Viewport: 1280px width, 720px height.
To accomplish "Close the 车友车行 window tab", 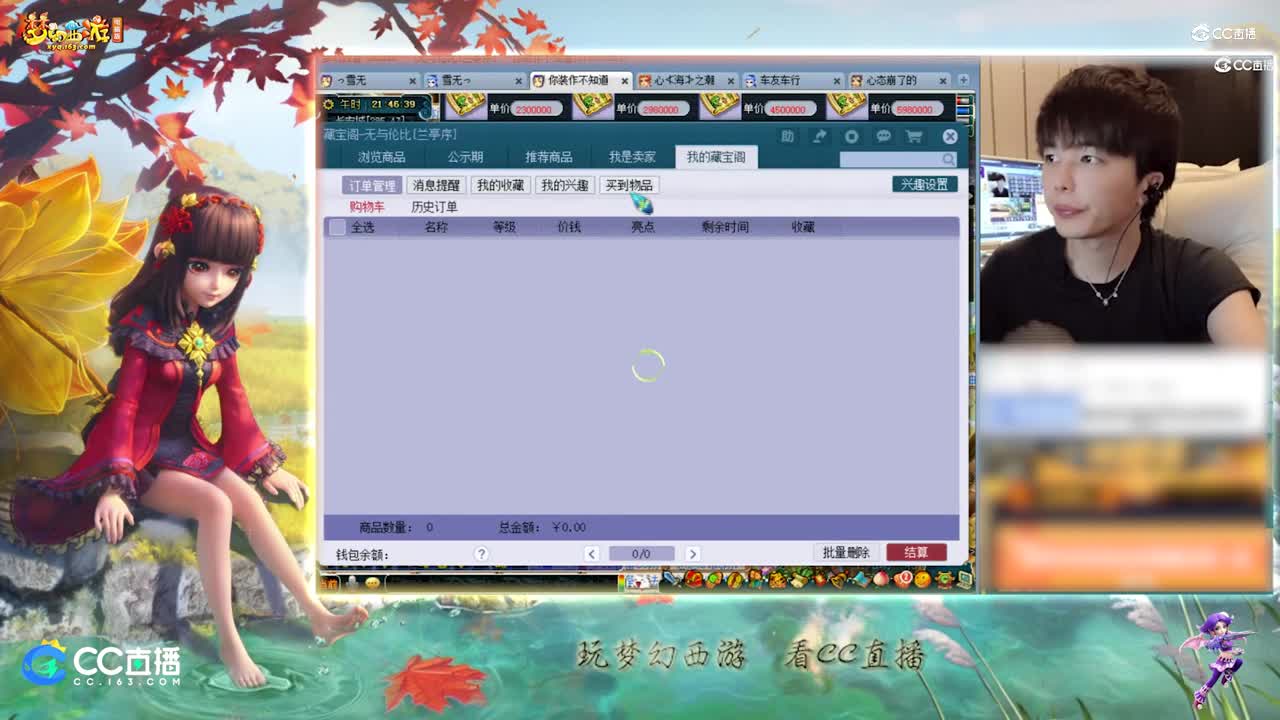I will [x=837, y=81].
